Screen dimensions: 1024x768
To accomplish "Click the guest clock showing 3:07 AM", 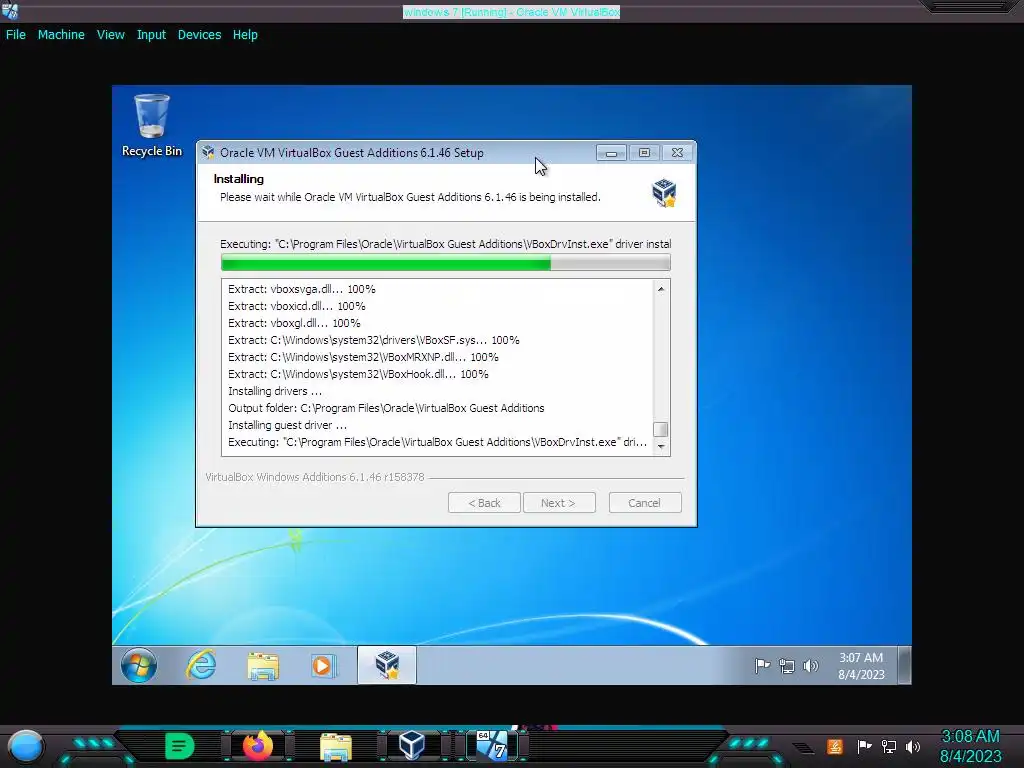I will 861,665.
